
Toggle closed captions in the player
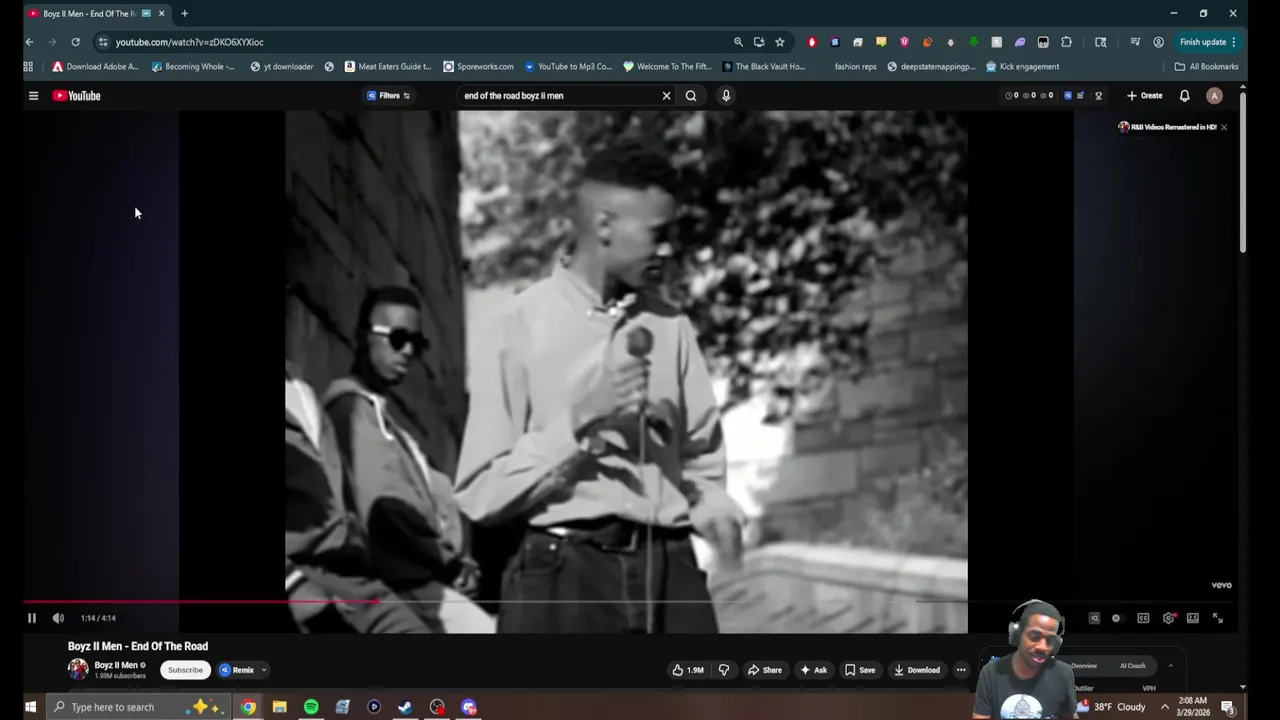(x=1143, y=618)
